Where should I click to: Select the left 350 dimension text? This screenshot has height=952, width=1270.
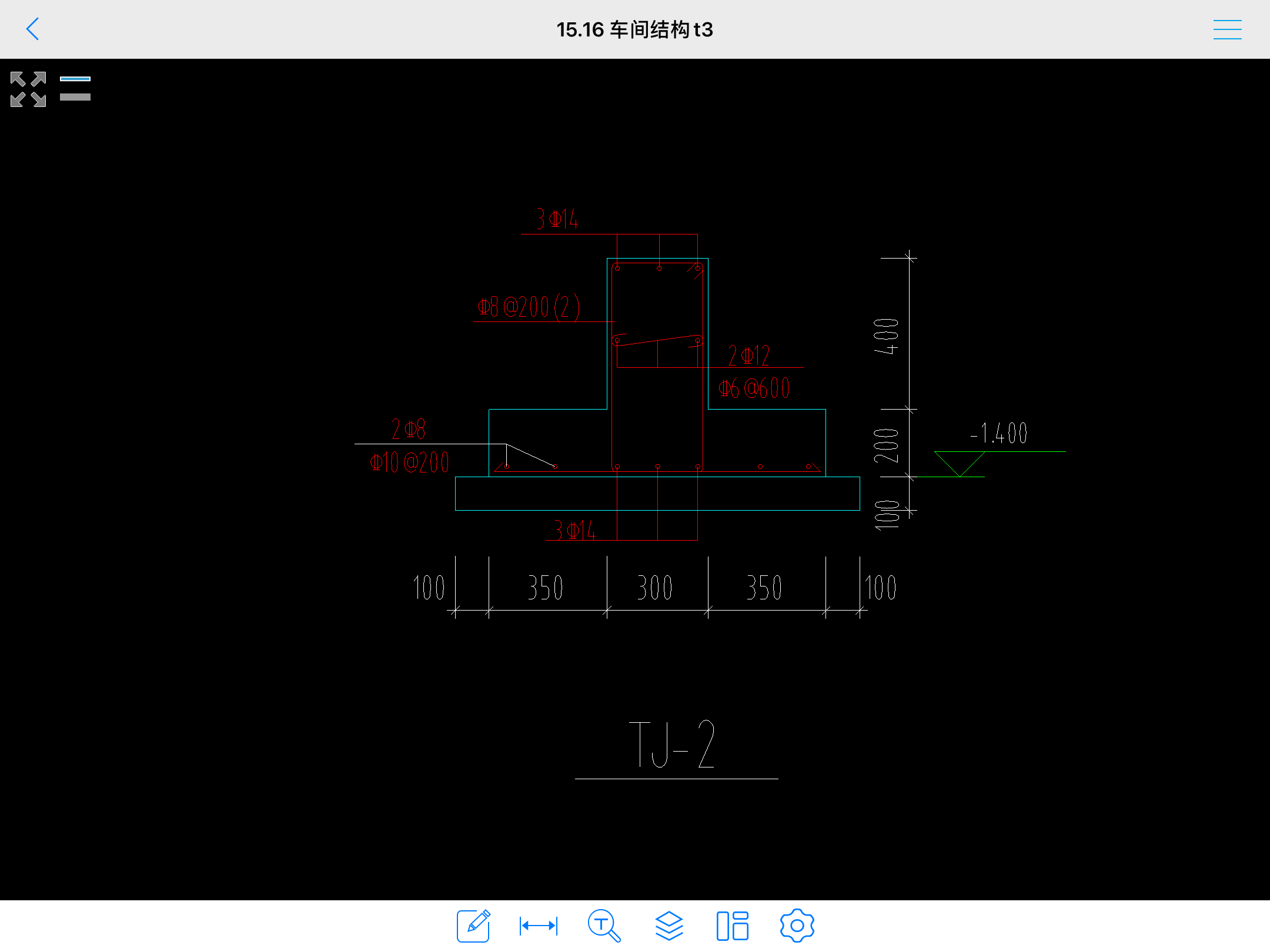(545, 588)
